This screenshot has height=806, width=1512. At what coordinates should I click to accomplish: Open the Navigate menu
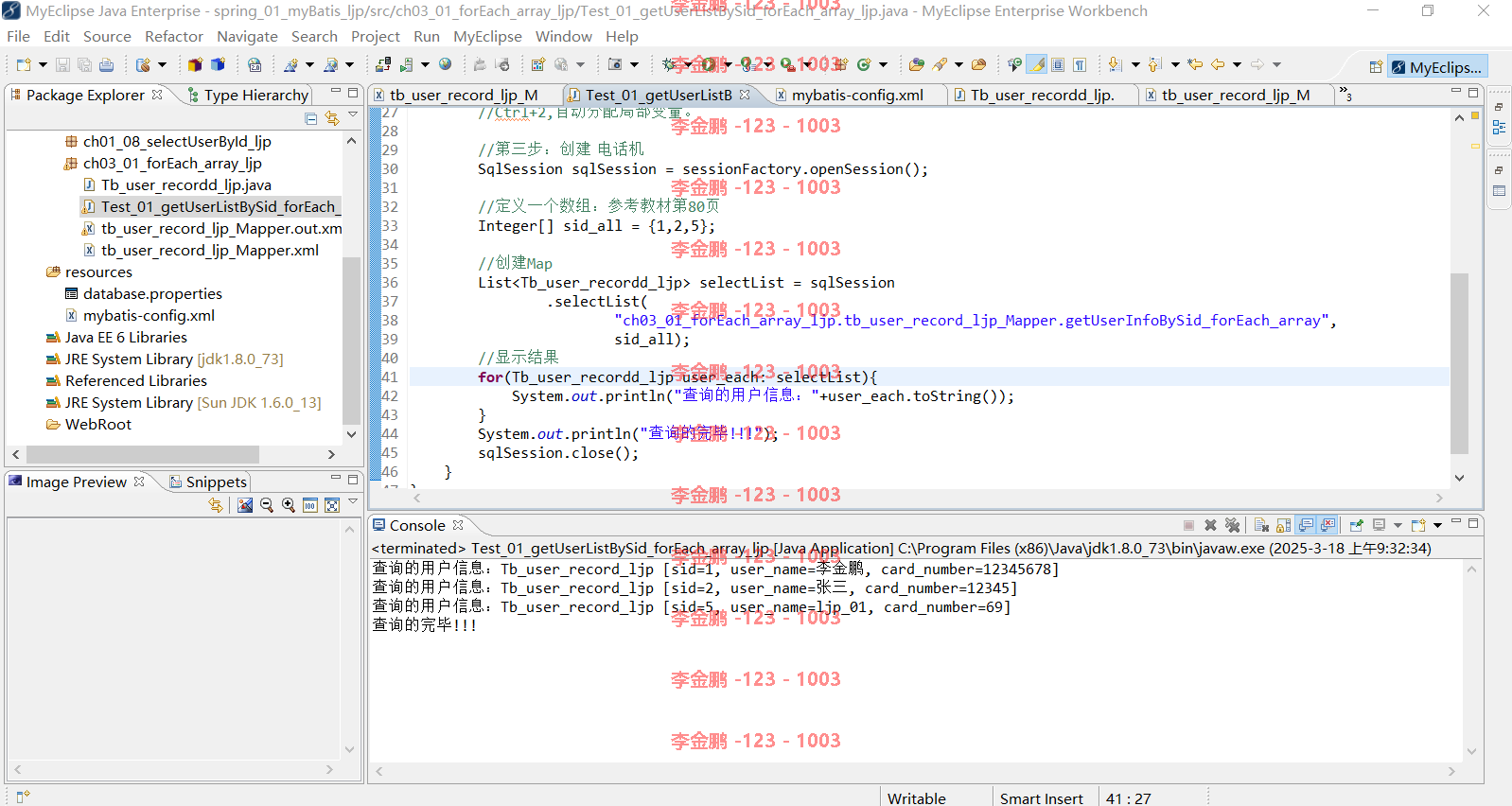click(x=247, y=36)
